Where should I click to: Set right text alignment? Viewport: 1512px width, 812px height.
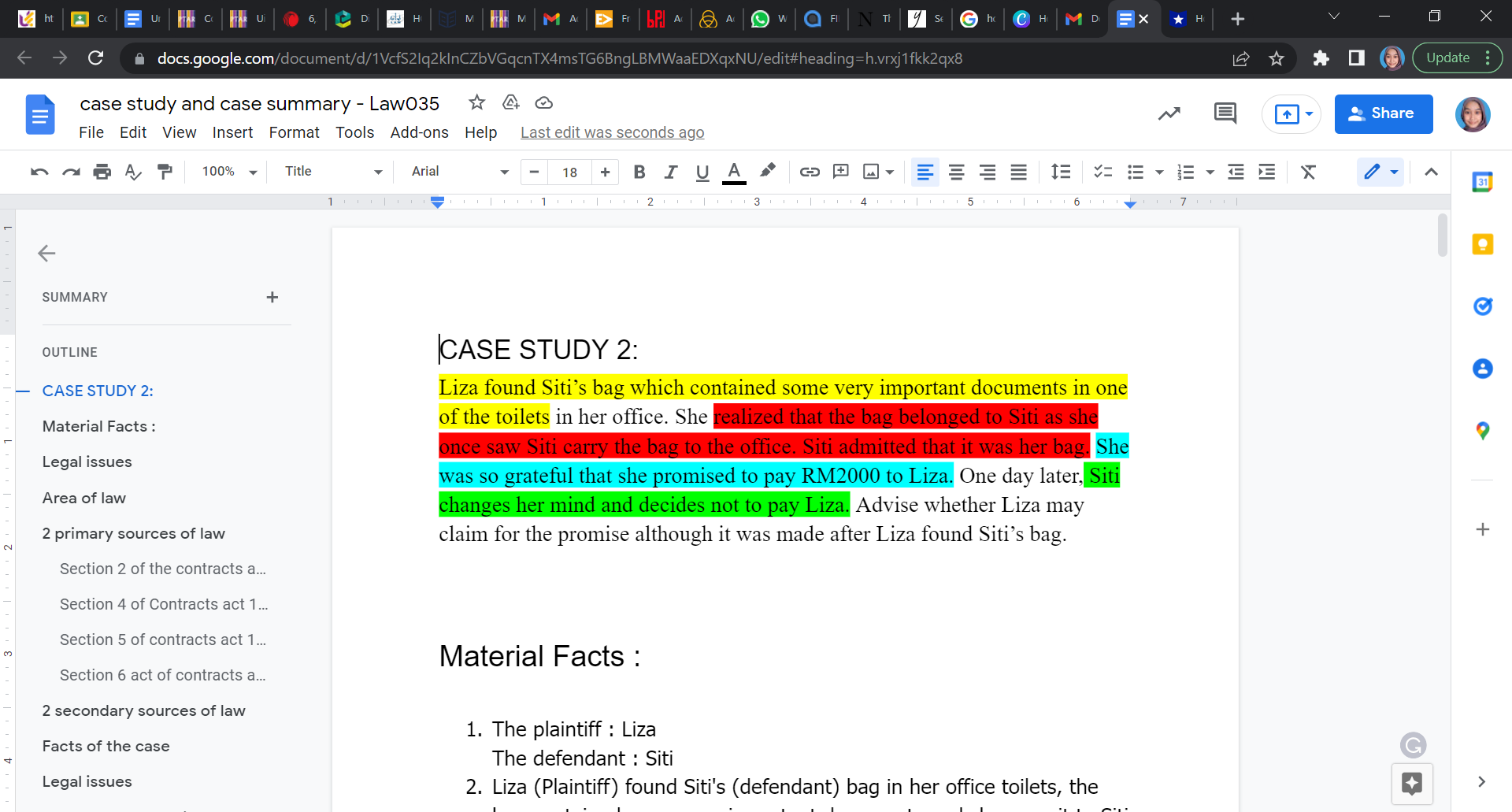(x=988, y=172)
